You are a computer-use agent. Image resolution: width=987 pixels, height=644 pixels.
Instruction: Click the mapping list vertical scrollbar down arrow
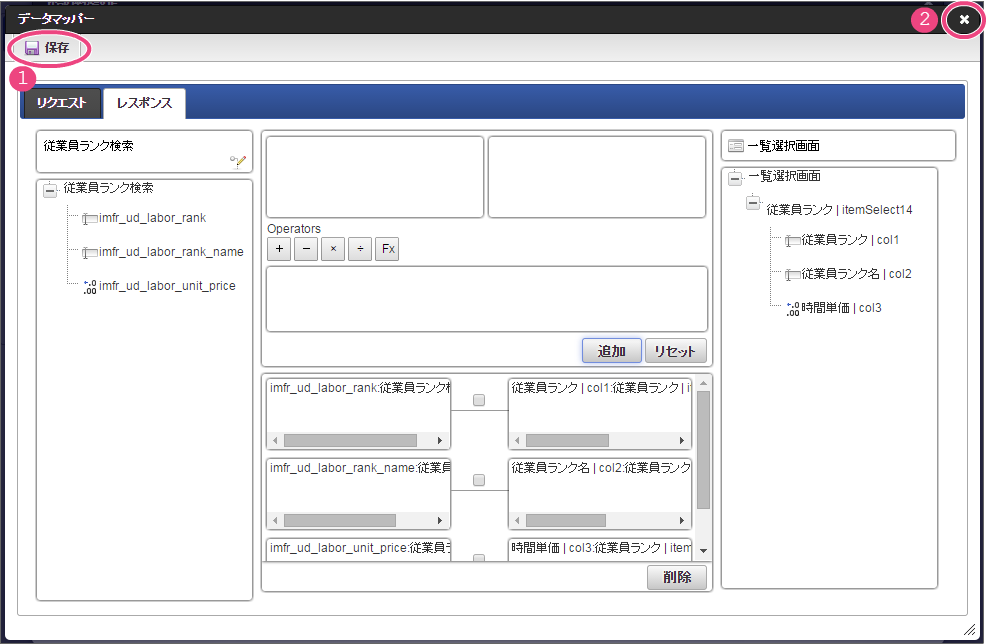point(704,551)
